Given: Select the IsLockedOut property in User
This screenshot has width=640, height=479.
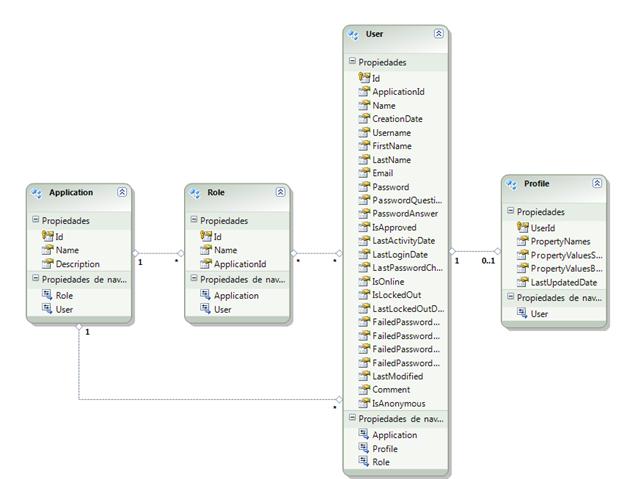Looking at the screenshot, I should [x=396, y=295].
